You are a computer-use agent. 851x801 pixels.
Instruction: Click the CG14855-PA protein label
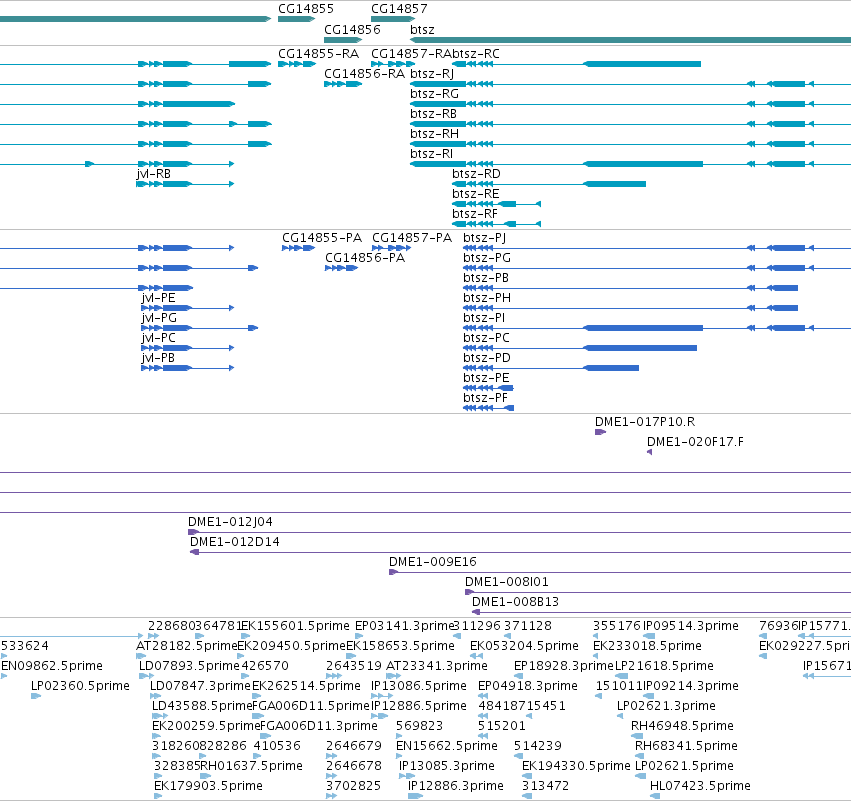pos(322,238)
